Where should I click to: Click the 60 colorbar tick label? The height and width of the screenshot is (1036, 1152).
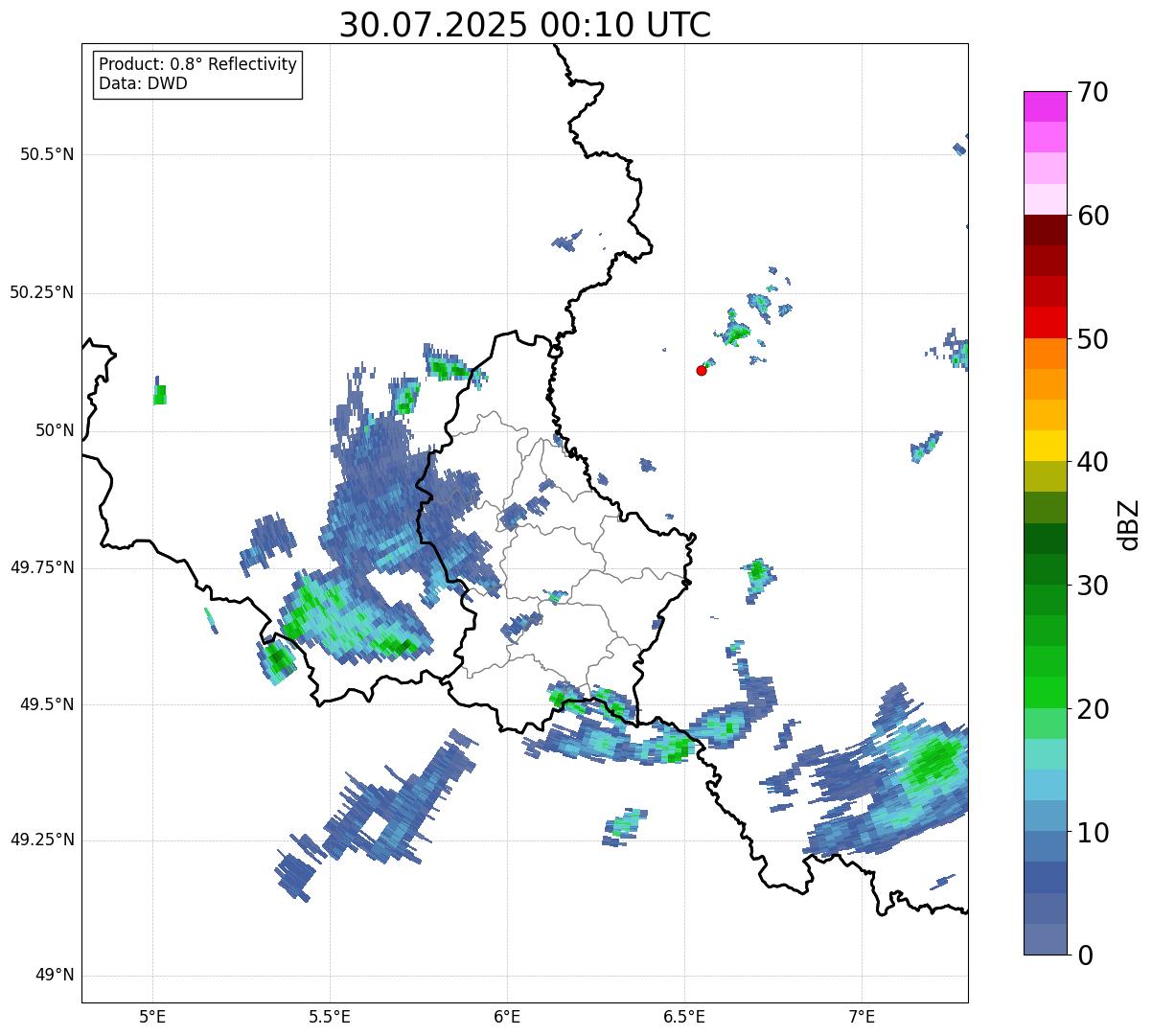coord(1093,216)
